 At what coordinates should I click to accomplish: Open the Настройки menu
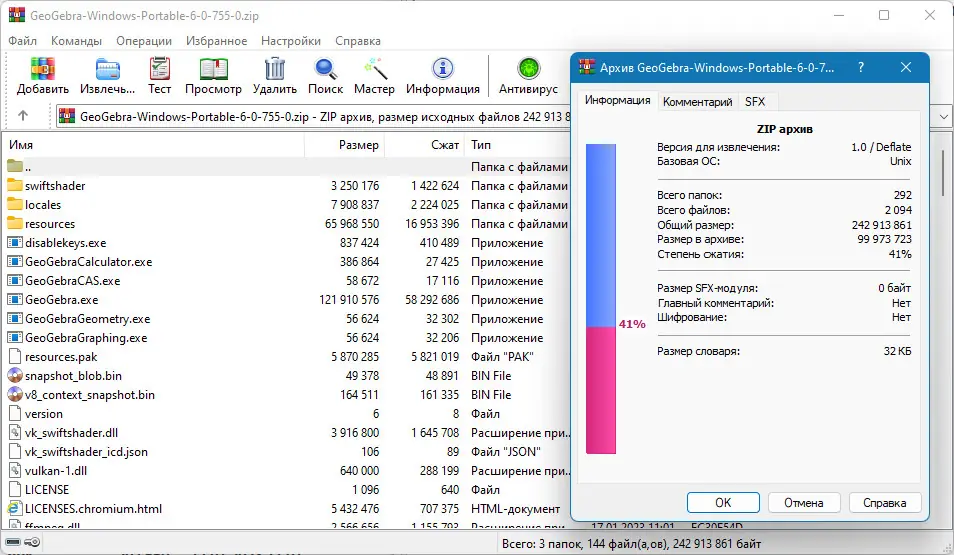(291, 41)
